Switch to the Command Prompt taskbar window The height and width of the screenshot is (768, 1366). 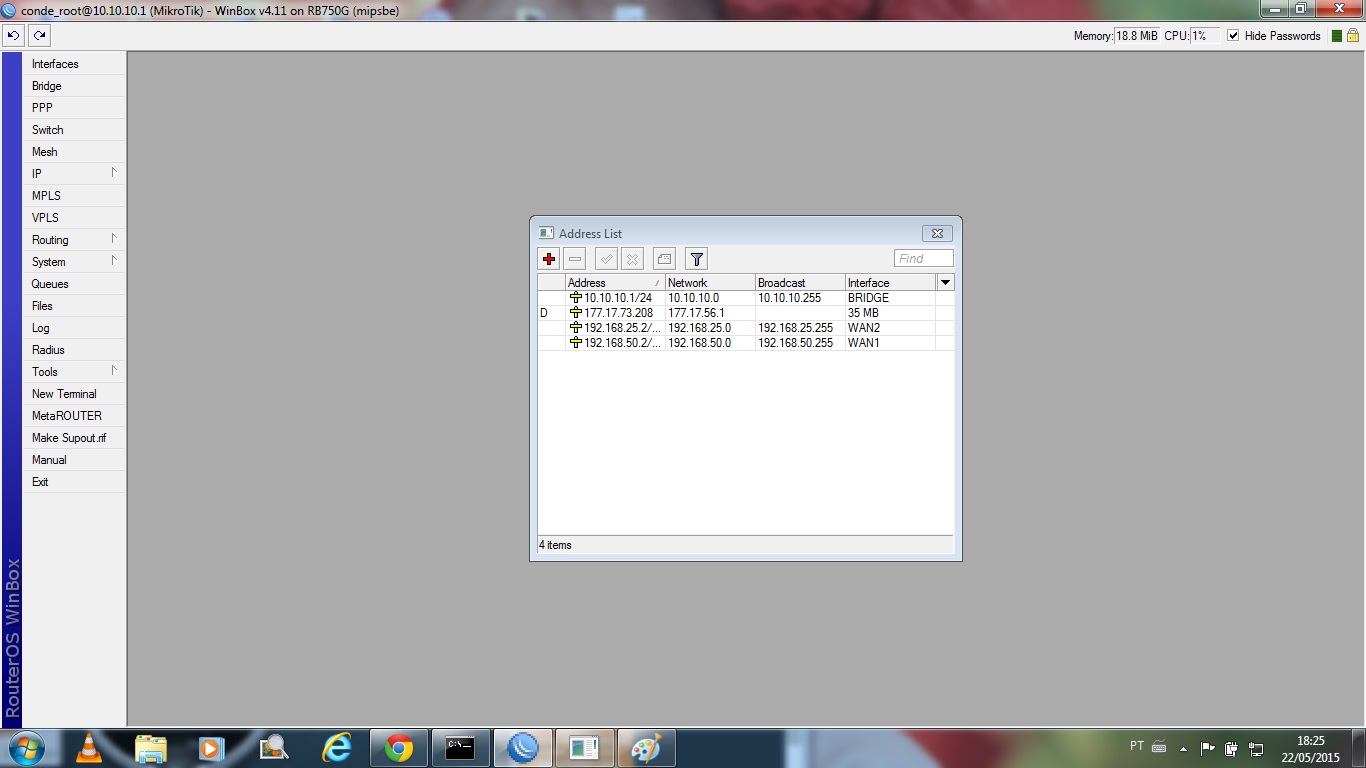460,748
